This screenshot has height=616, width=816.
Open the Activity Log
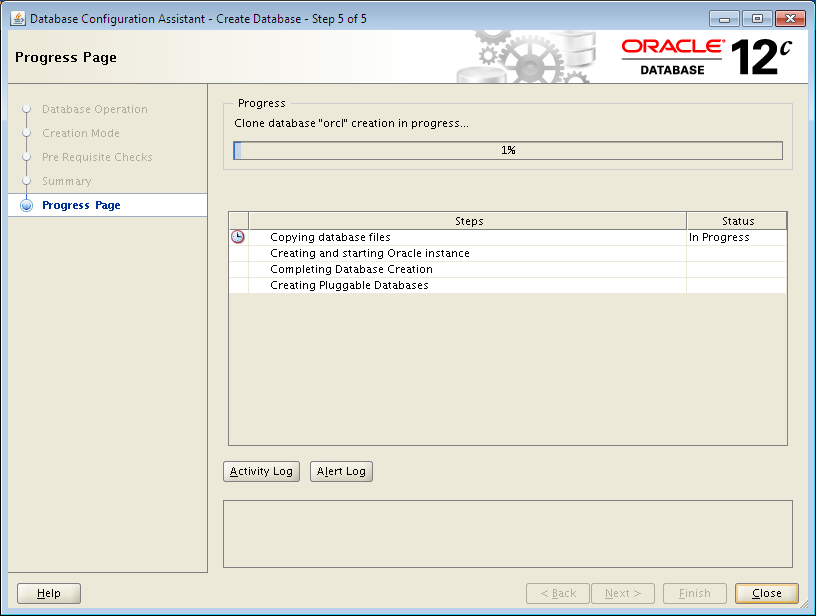click(261, 471)
